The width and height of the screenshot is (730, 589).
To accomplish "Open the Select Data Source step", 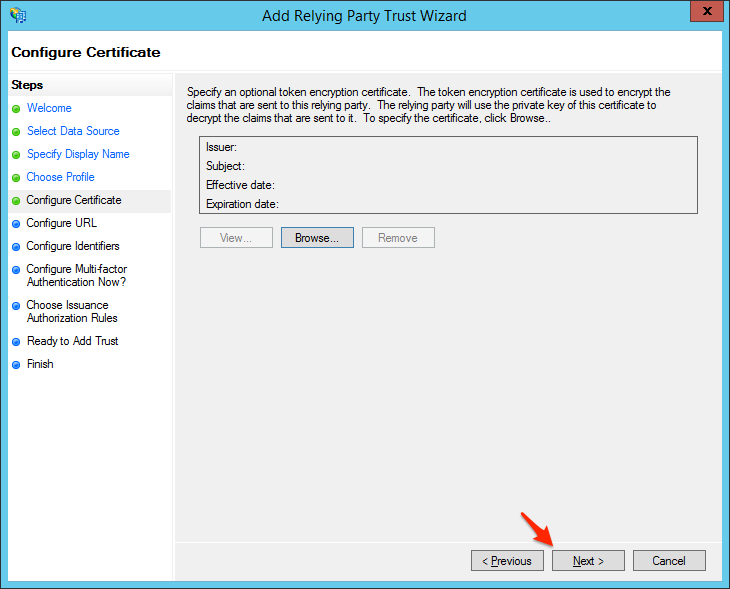I will tap(73, 131).
